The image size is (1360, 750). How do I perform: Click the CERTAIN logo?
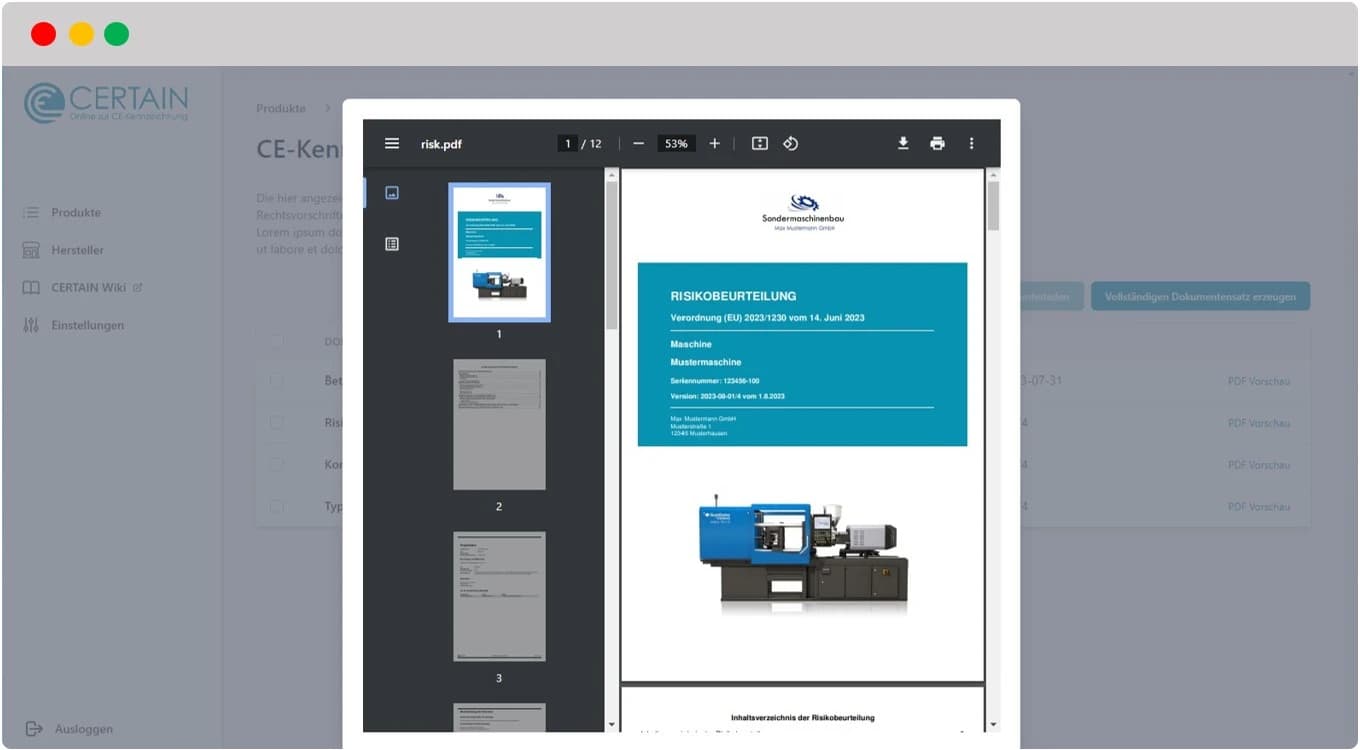(106, 103)
